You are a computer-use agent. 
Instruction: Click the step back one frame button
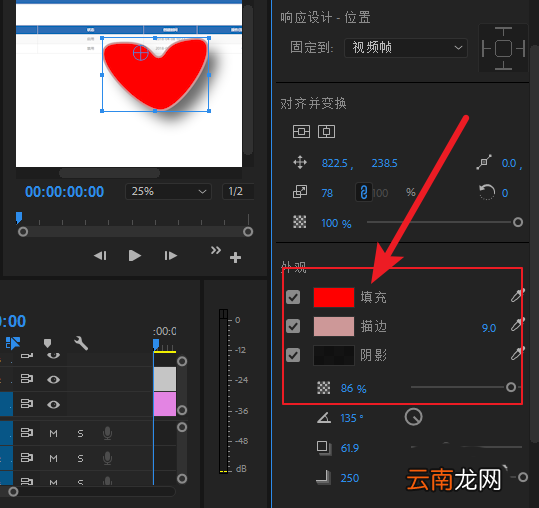(x=100, y=256)
